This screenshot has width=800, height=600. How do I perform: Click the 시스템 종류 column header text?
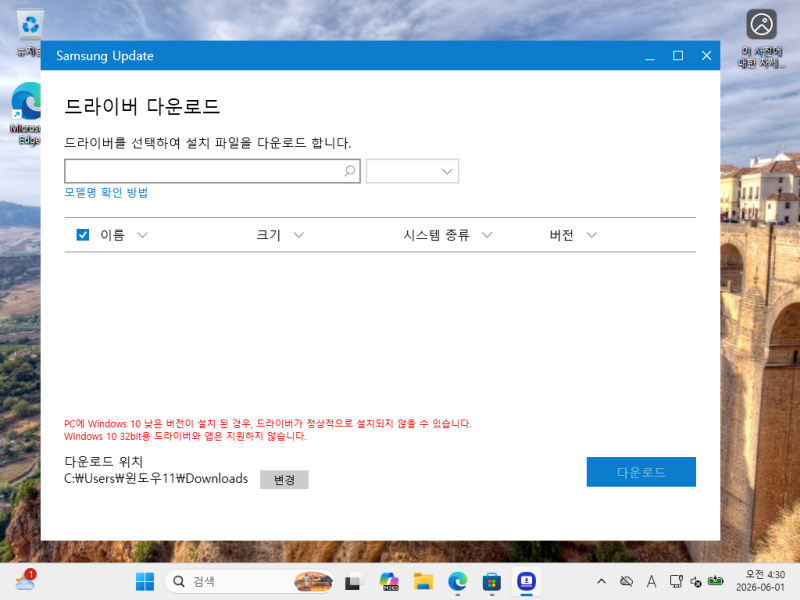click(x=436, y=235)
